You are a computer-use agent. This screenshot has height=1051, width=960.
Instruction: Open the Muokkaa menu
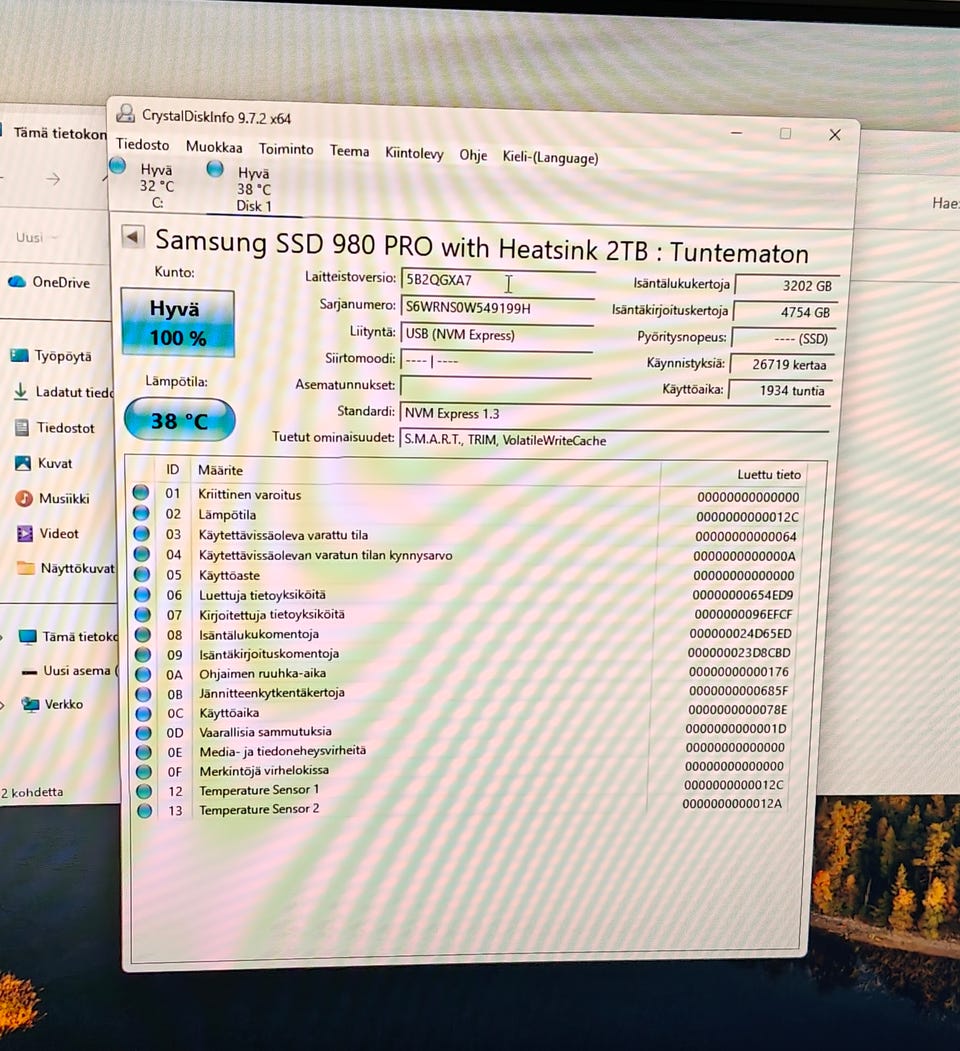pos(214,147)
